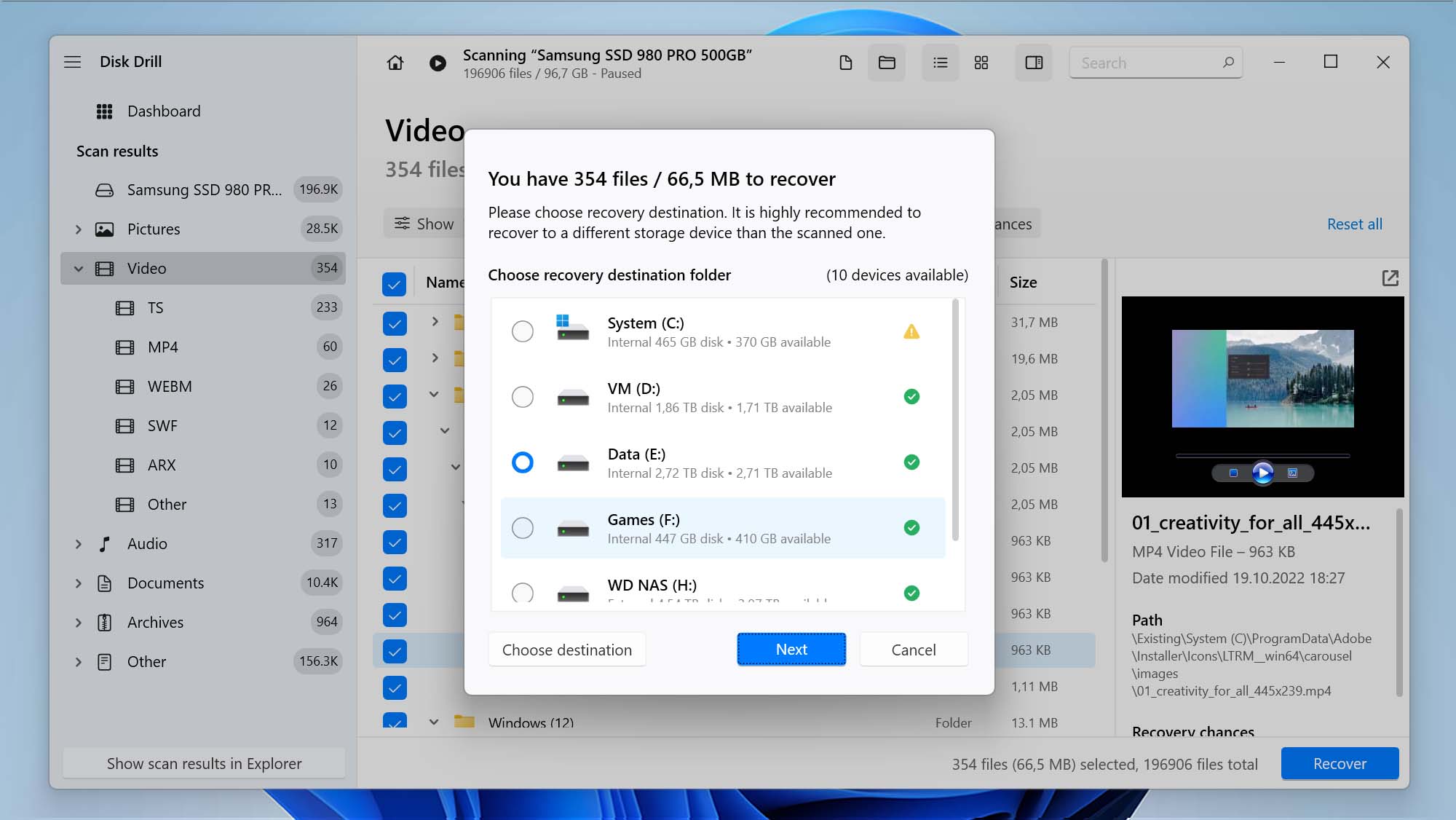Click green check icon for VM (D:)

(911, 397)
